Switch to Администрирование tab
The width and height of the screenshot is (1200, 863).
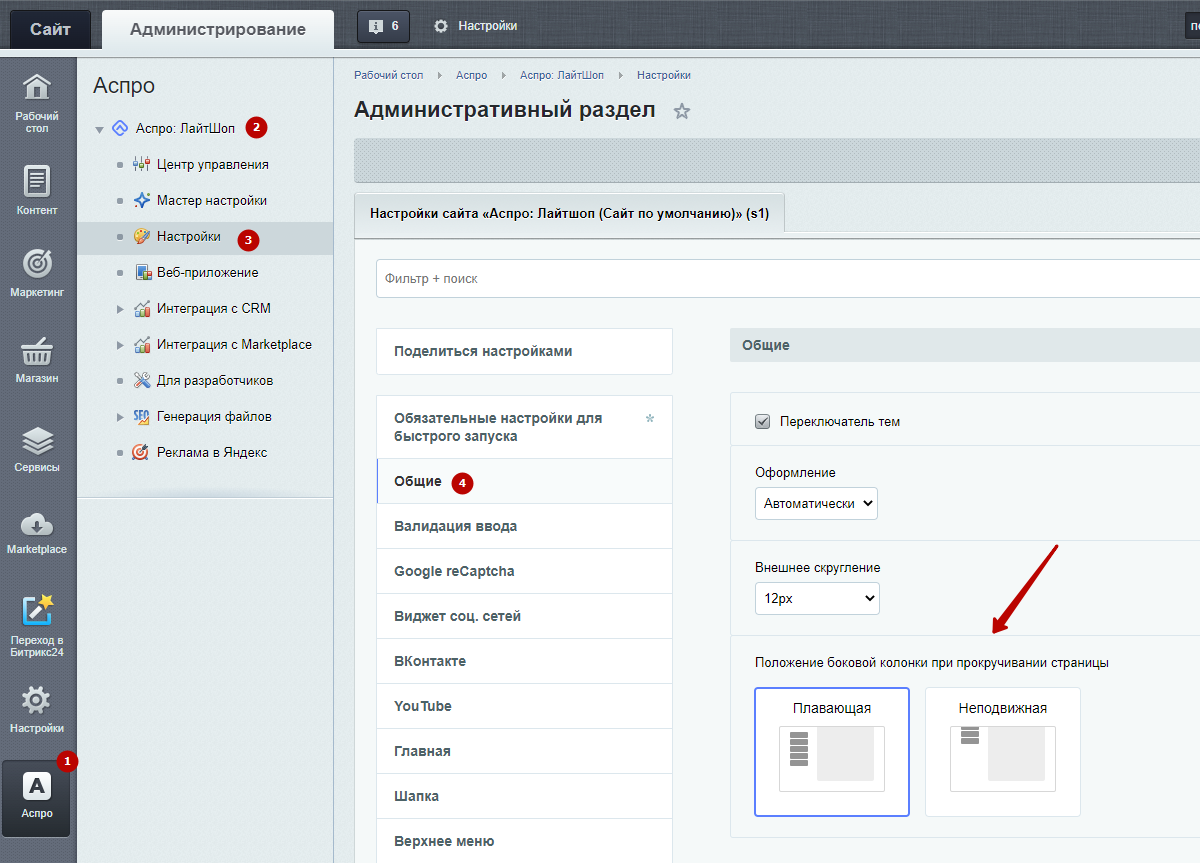(218, 29)
